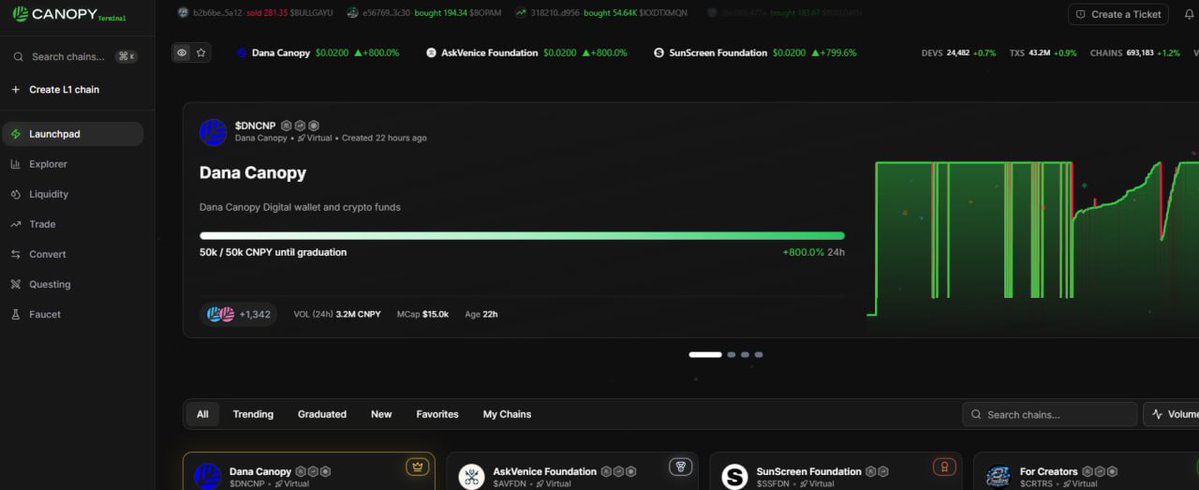Toggle the eye visibility icon in ticker bar
This screenshot has width=1199, height=490.
click(x=182, y=53)
